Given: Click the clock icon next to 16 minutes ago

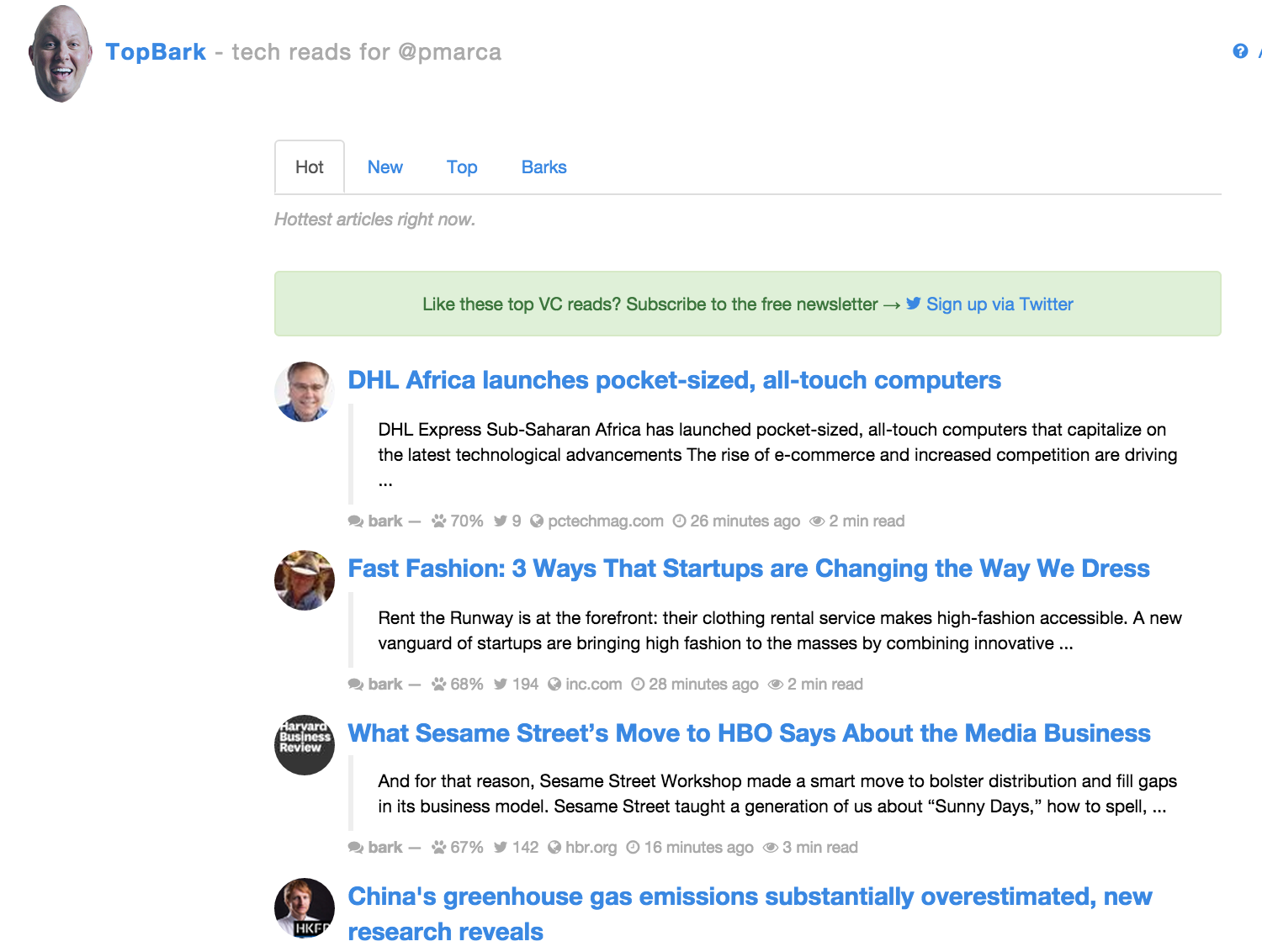Looking at the screenshot, I should tap(634, 848).
